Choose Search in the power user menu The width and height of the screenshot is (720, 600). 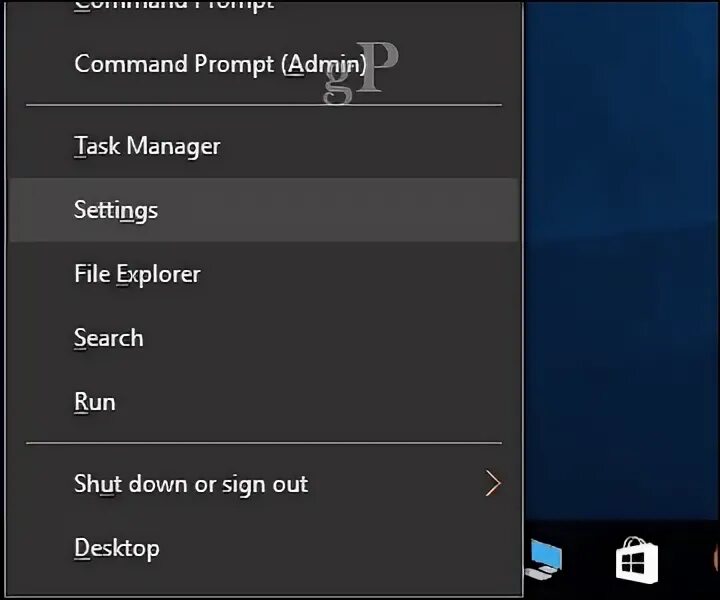click(108, 338)
